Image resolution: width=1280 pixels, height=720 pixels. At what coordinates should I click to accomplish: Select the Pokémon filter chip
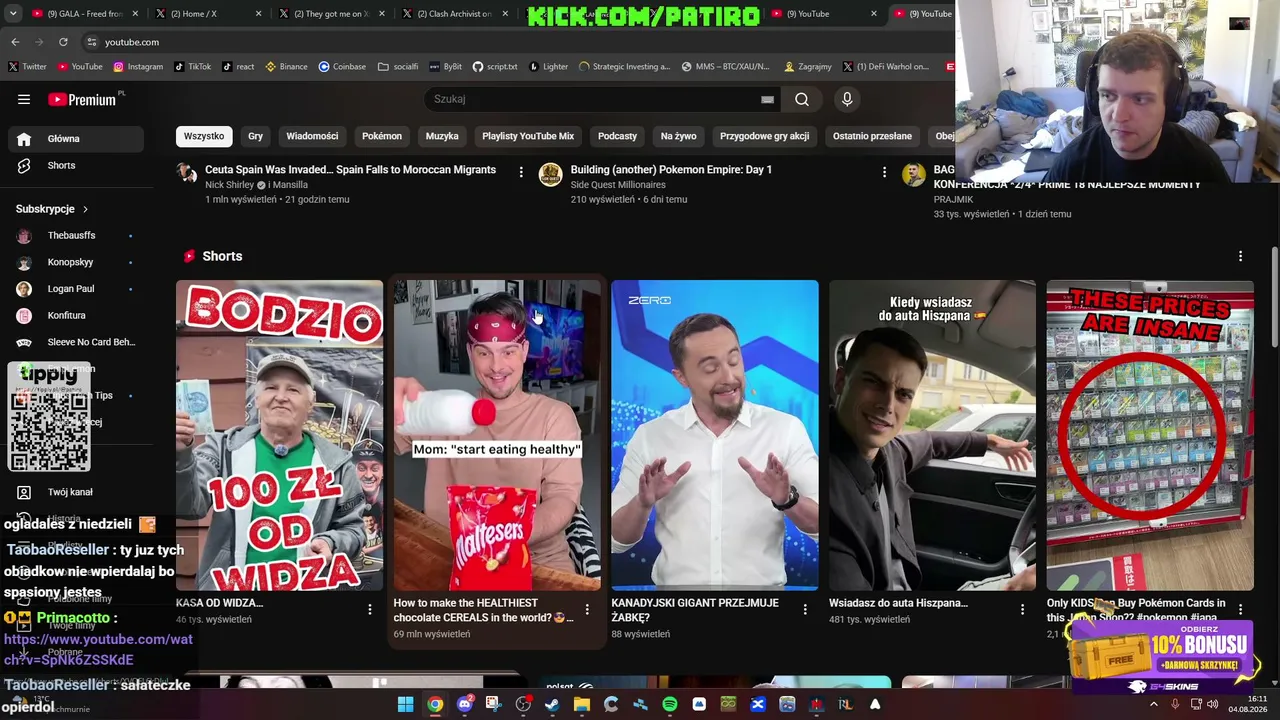tap(382, 136)
